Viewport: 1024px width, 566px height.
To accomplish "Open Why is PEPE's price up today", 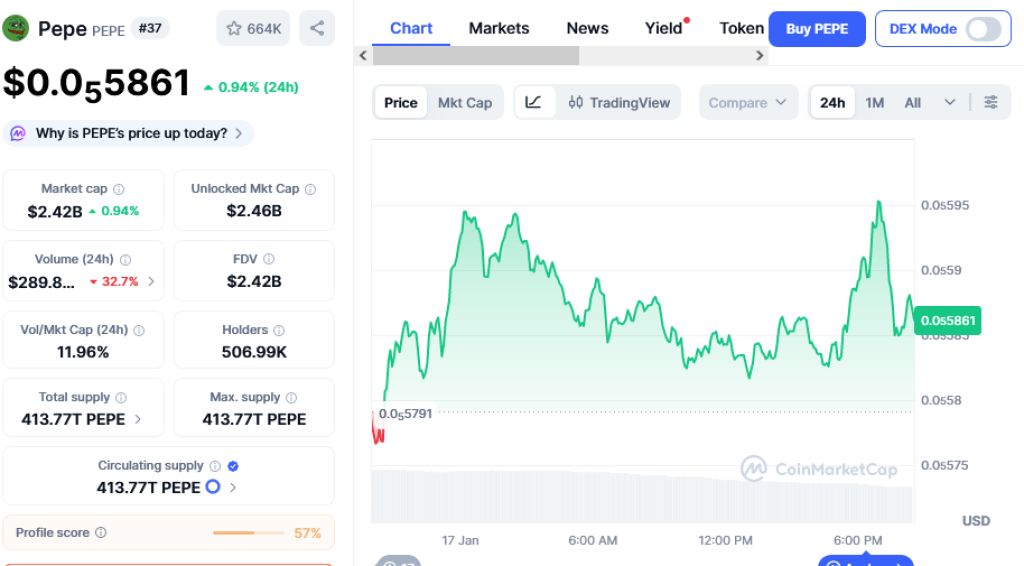I will 130,133.
